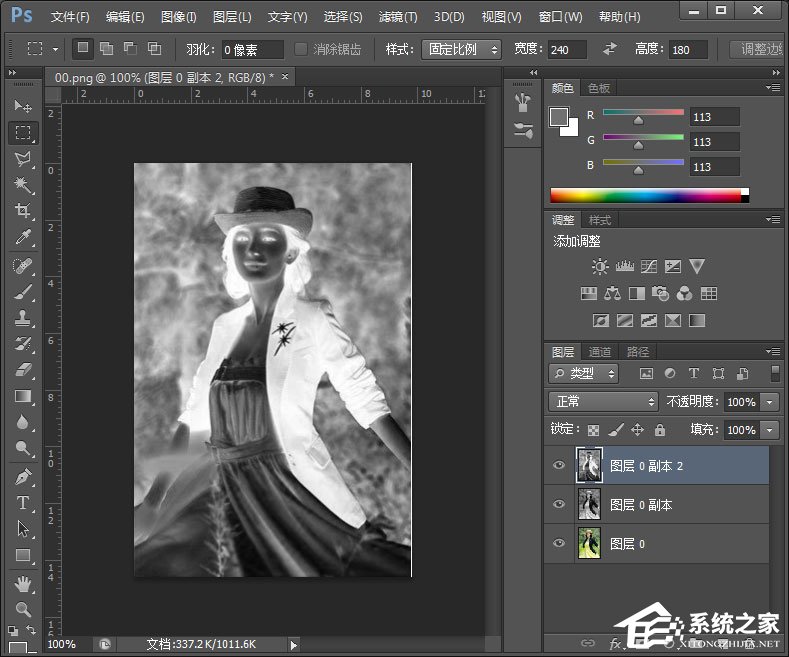Hide the 图层 0 副本 2 layer

click(x=559, y=466)
